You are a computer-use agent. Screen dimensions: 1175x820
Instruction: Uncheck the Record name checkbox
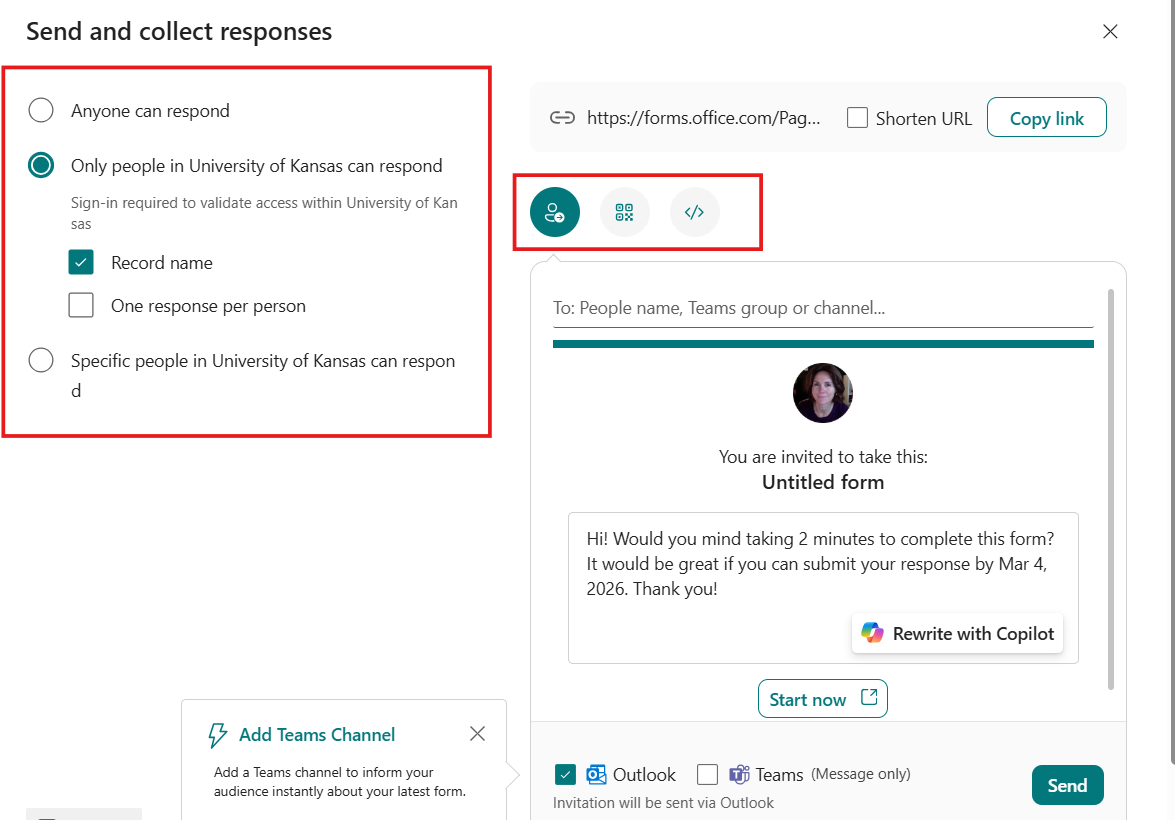(x=81, y=262)
